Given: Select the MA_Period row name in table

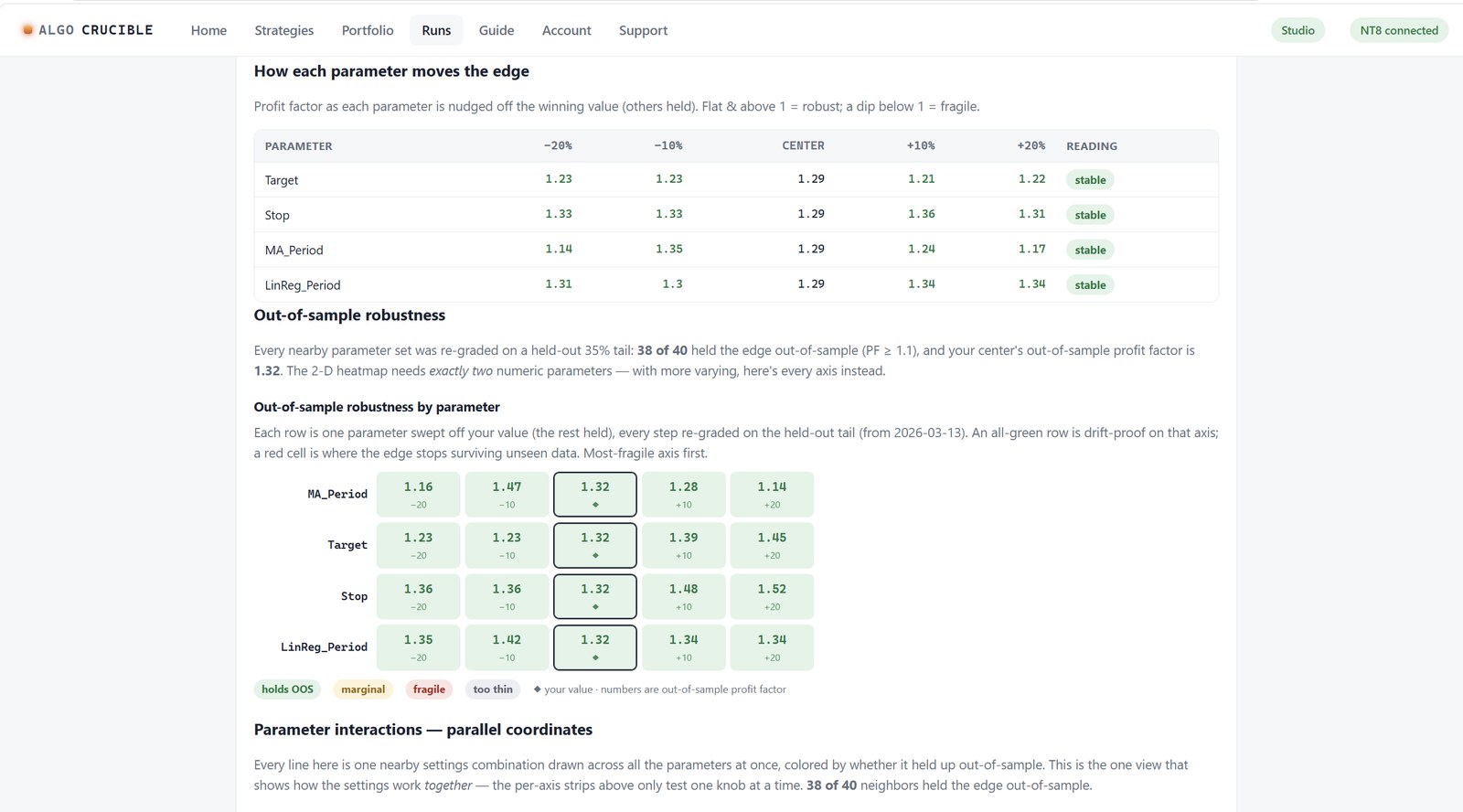Looking at the screenshot, I should point(294,250).
